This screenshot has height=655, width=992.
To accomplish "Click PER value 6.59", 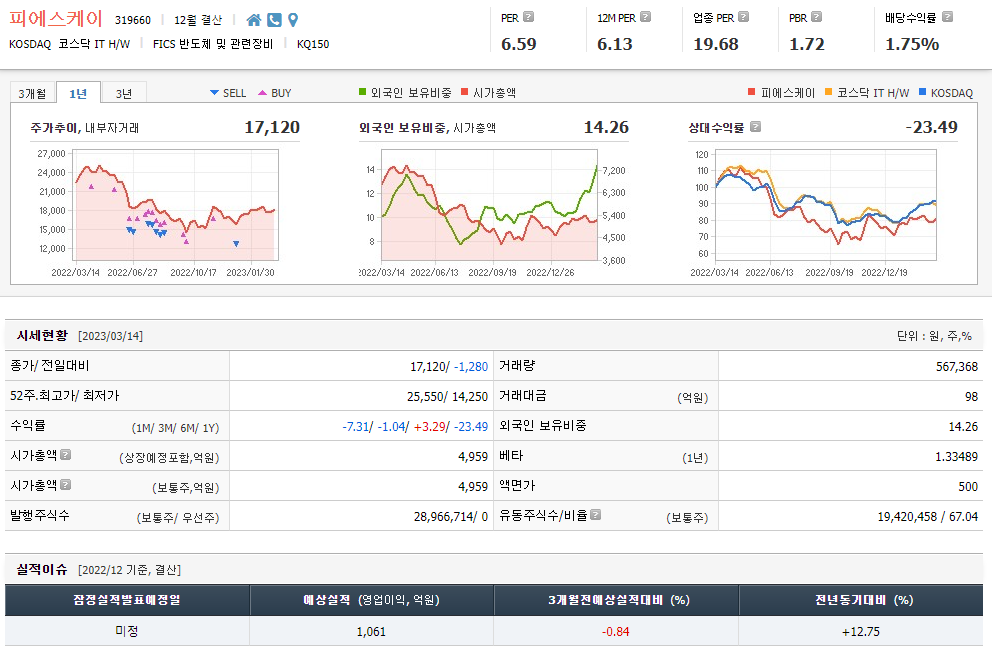I will click(519, 44).
